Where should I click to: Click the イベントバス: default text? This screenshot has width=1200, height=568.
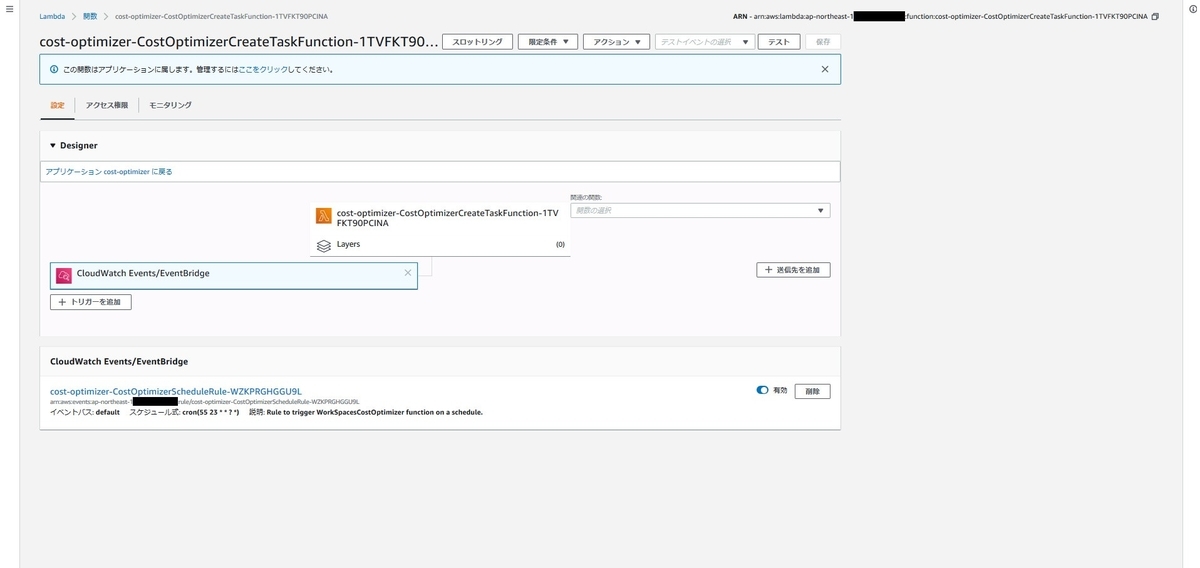85,412
